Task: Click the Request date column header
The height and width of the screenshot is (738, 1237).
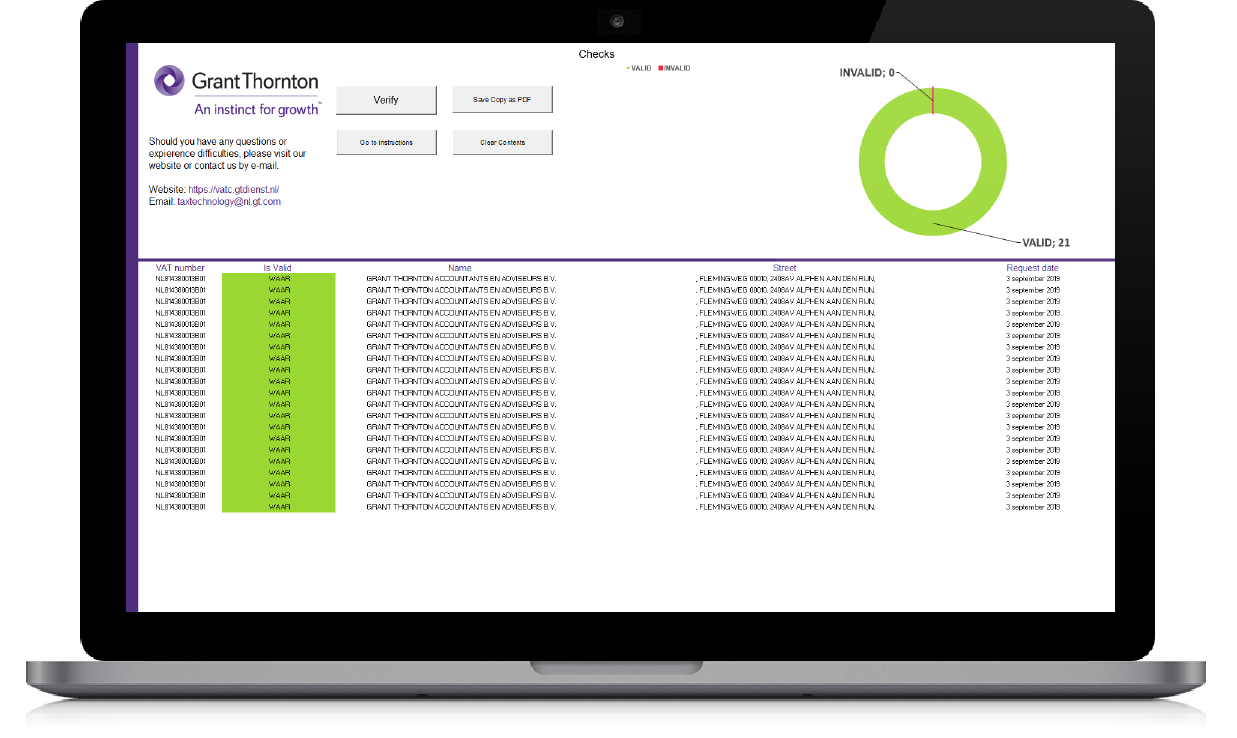Action: [x=1032, y=268]
